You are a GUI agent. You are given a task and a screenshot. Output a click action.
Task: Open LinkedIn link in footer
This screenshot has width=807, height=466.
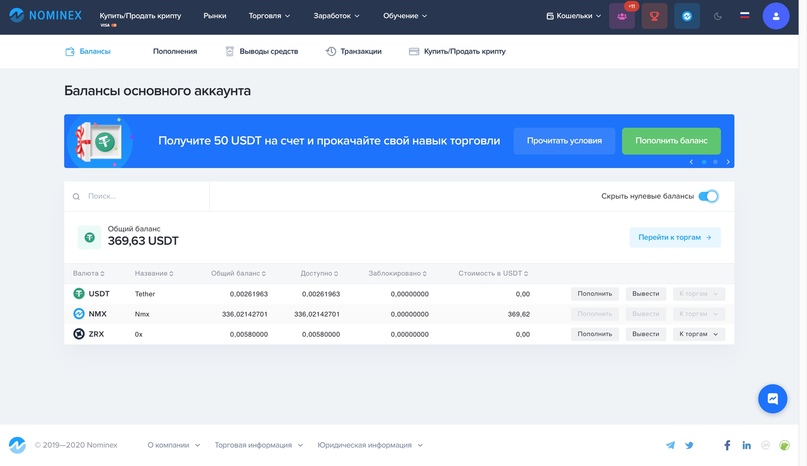click(x=746, y=445)
